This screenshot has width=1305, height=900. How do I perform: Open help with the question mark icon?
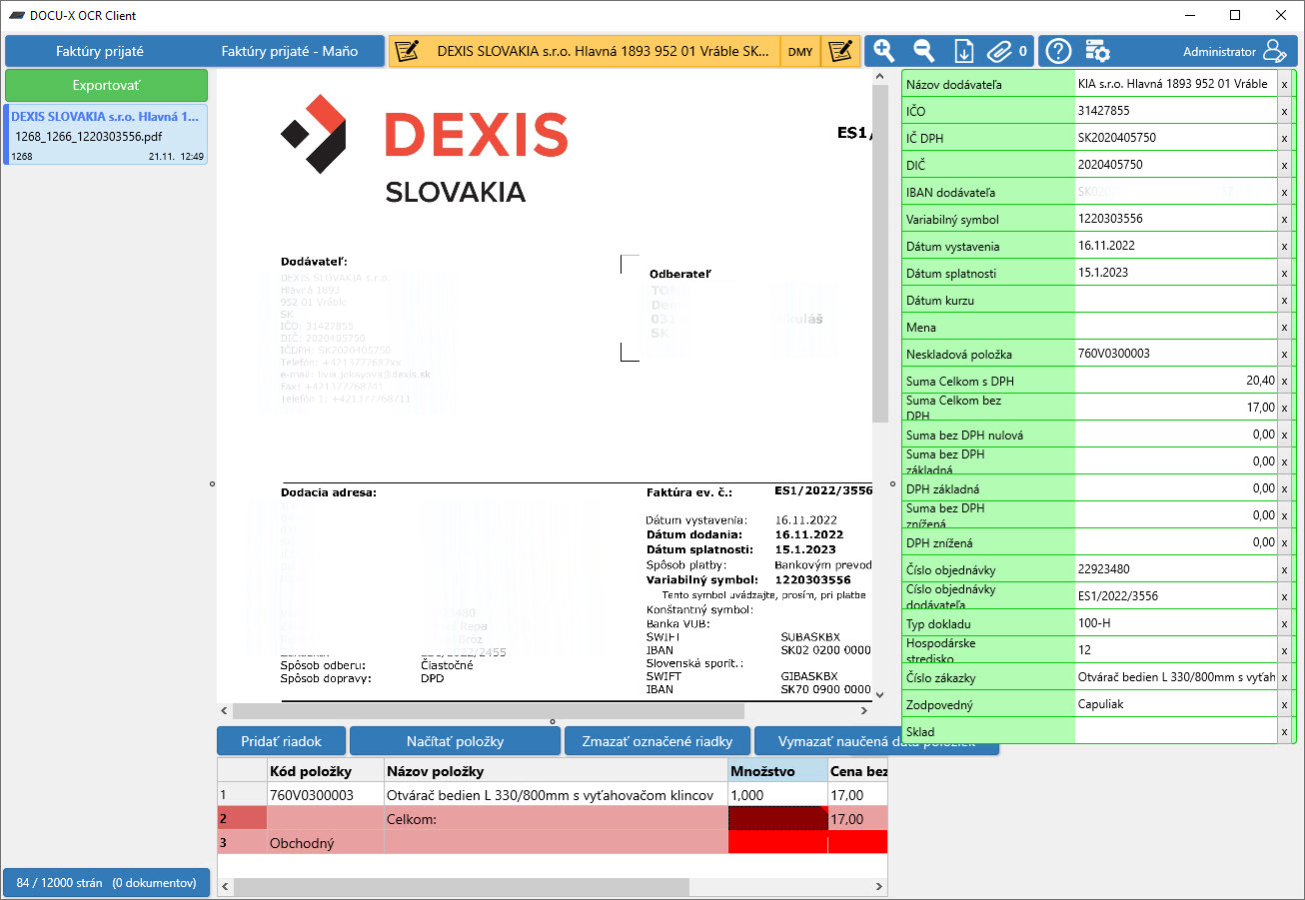point(1058,51)
